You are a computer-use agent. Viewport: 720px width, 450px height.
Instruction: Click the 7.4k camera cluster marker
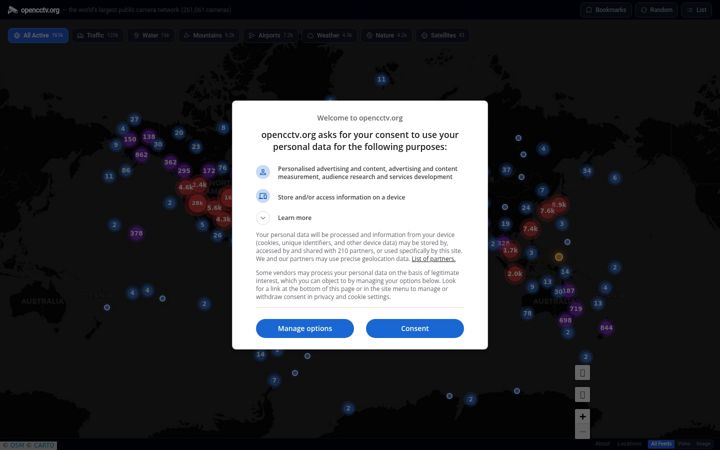pyautogui.click(x=530, y=229)
